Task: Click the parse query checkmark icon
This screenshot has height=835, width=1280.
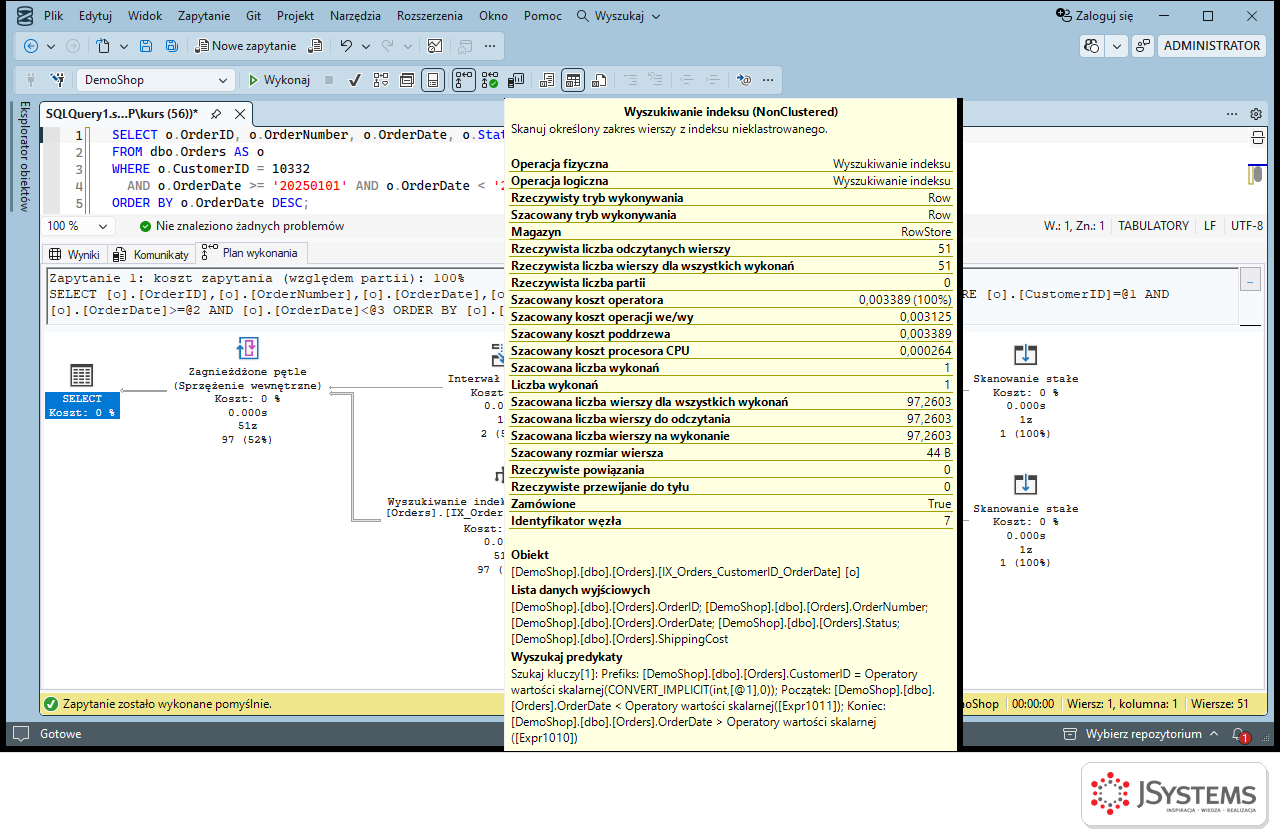Action: 355,80
